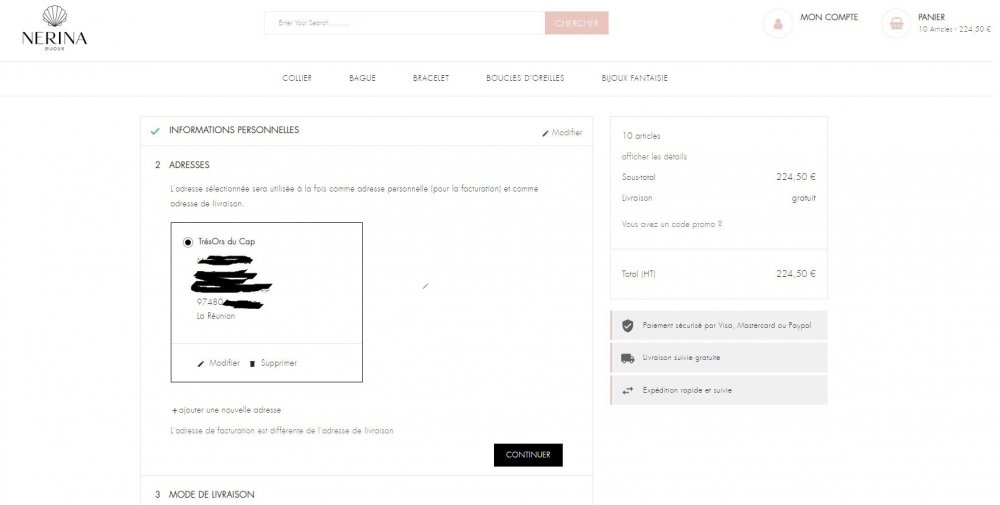
Task: Open the Boucles d'oreilles menu category
Action: click(525, 78)
